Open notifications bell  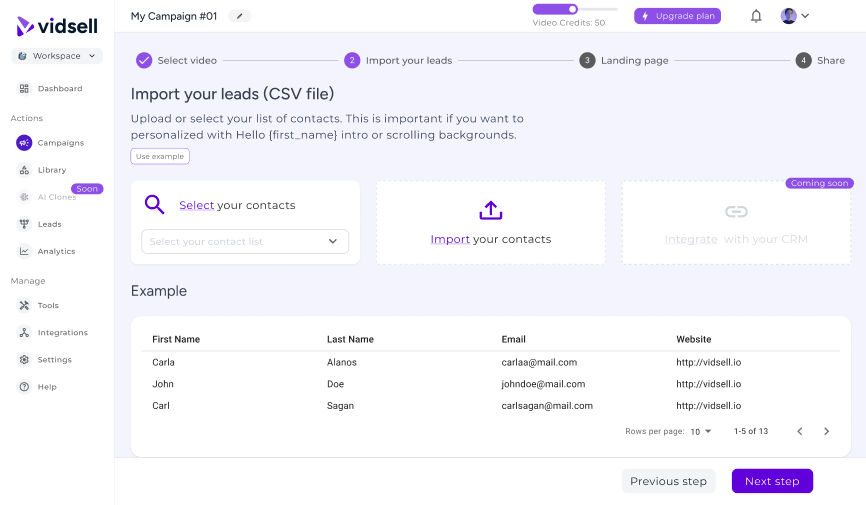[x=756, y=16]
